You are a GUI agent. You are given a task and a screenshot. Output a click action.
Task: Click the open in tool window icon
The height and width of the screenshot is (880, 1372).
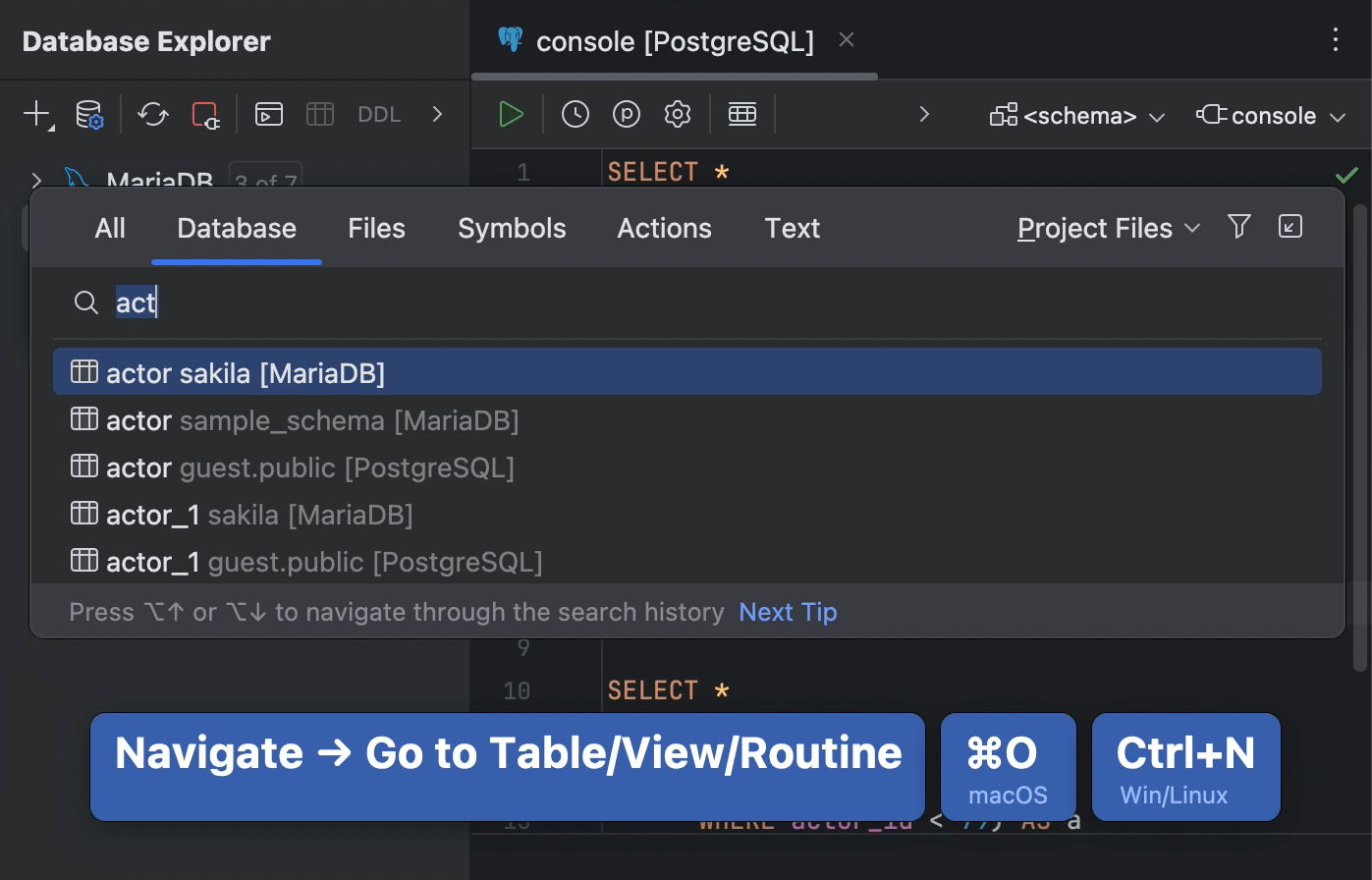1290,227
